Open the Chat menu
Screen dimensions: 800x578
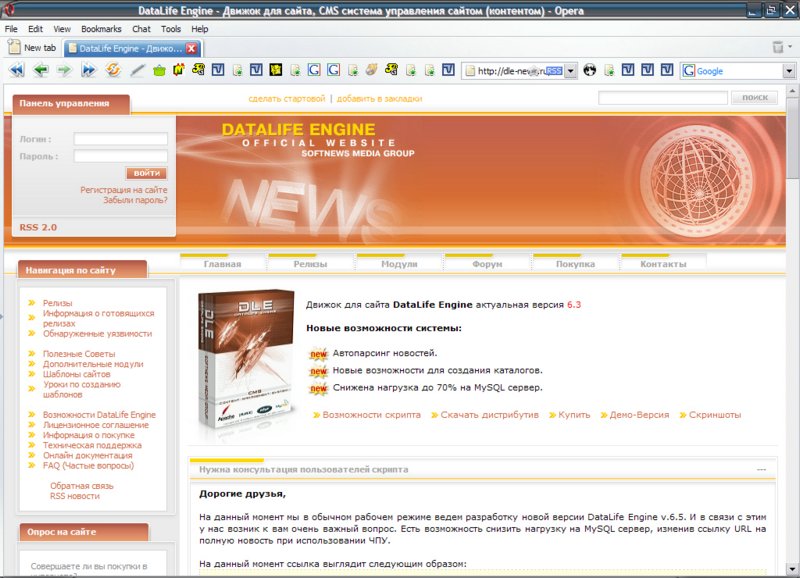pos(141,29)
